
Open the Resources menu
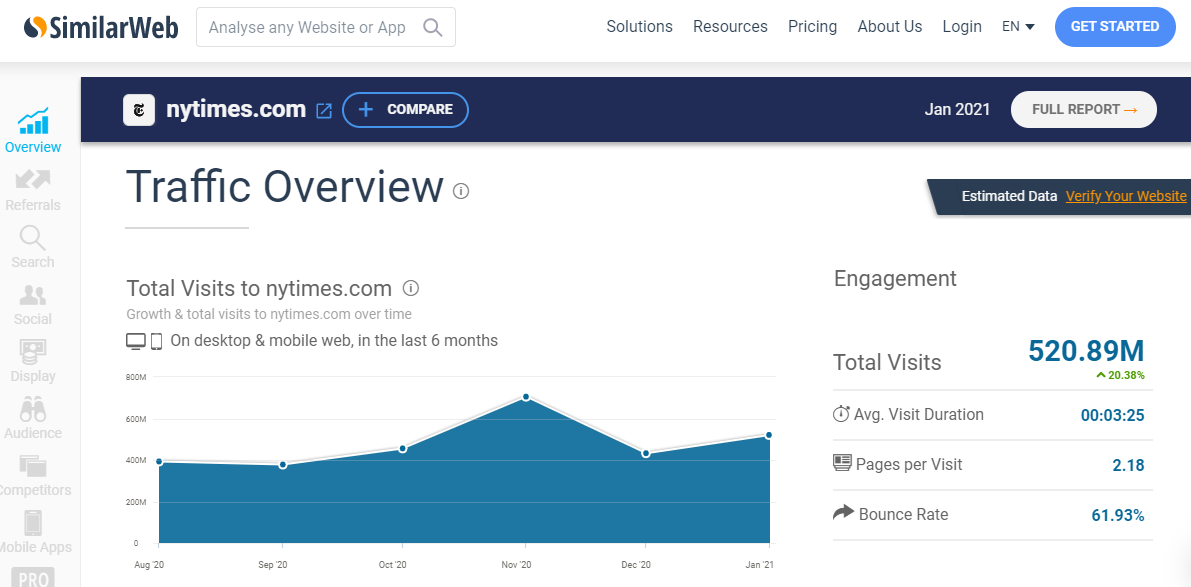point(731,27)
